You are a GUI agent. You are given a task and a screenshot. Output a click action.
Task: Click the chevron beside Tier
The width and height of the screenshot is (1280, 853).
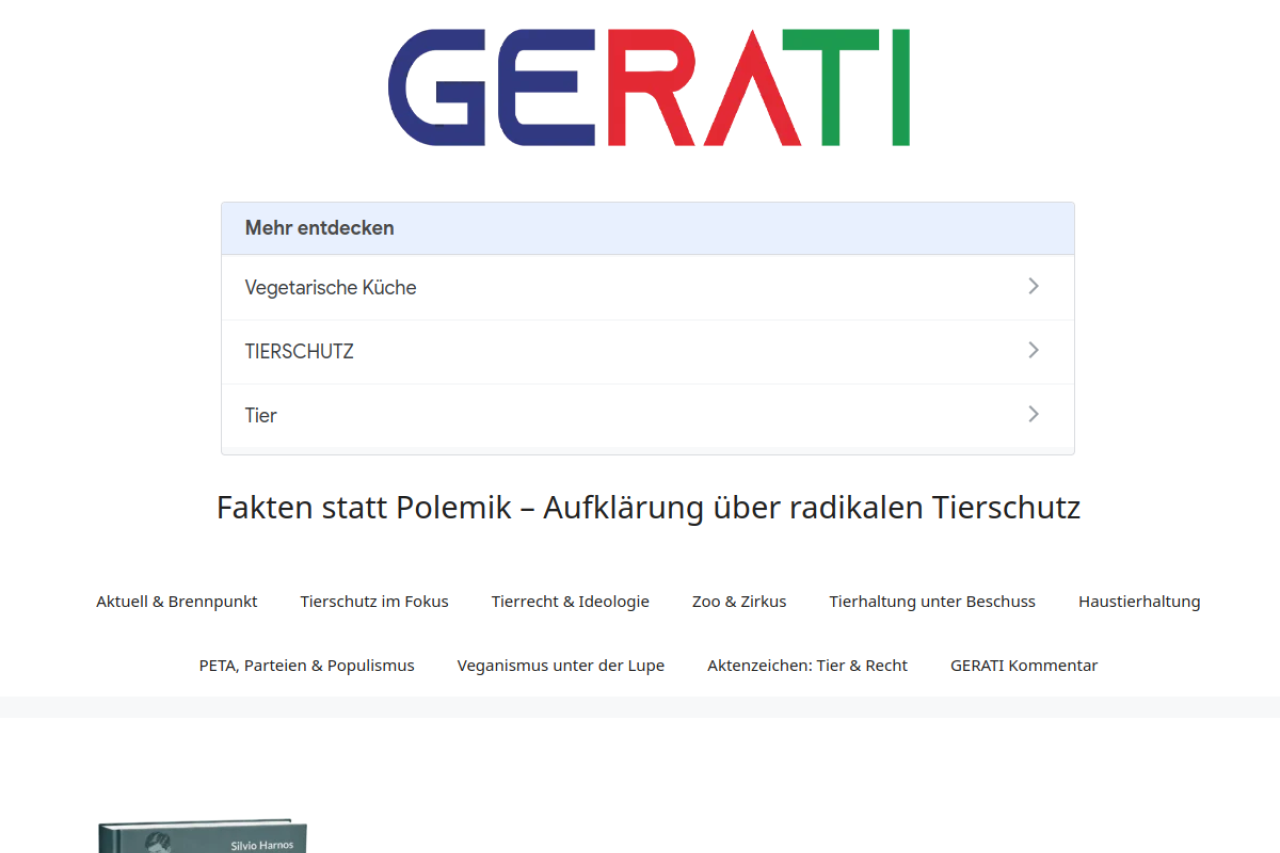[1034, 414]
